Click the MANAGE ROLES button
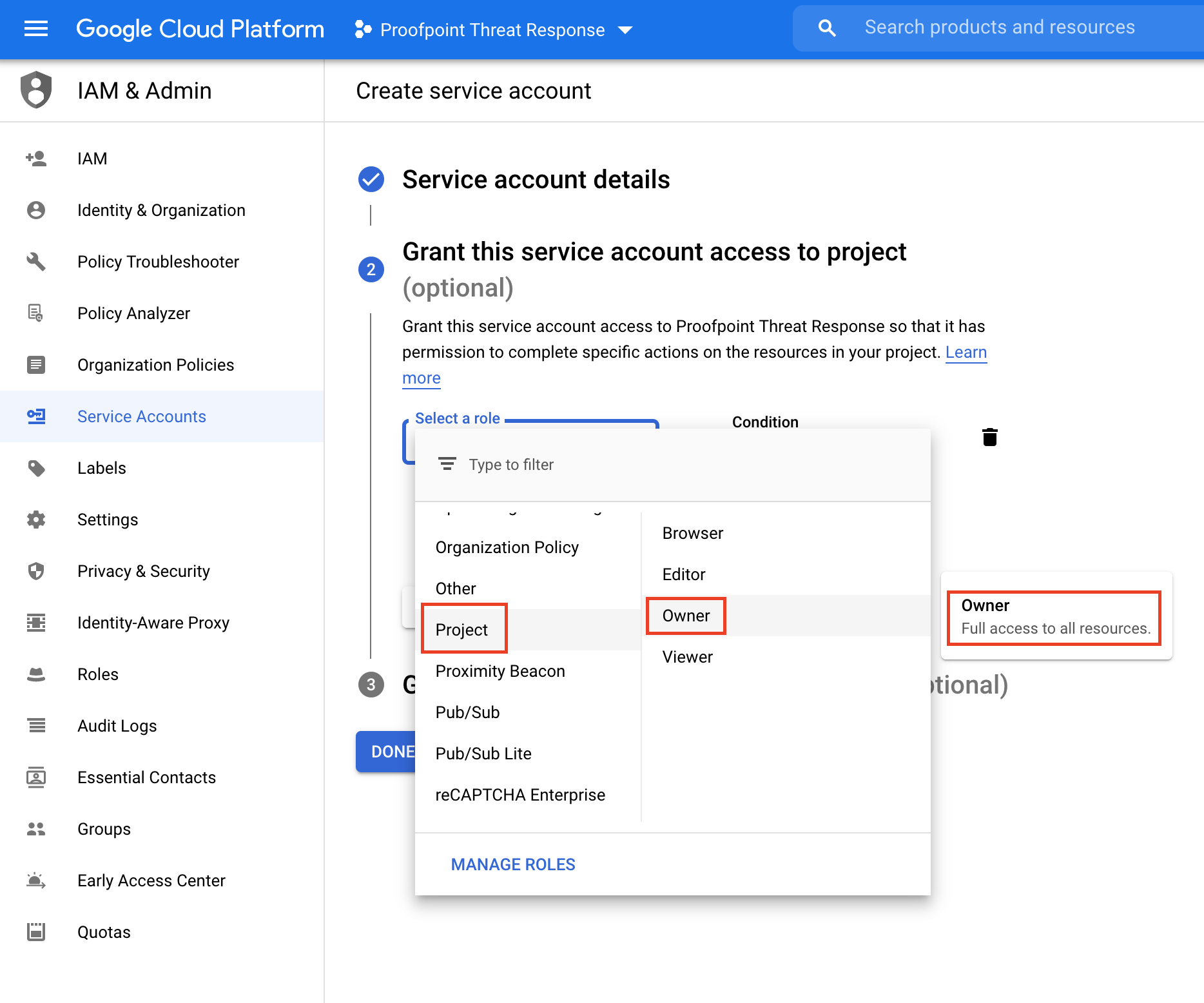Viewport: 1204px width, 1003px height. click(513, 864)
